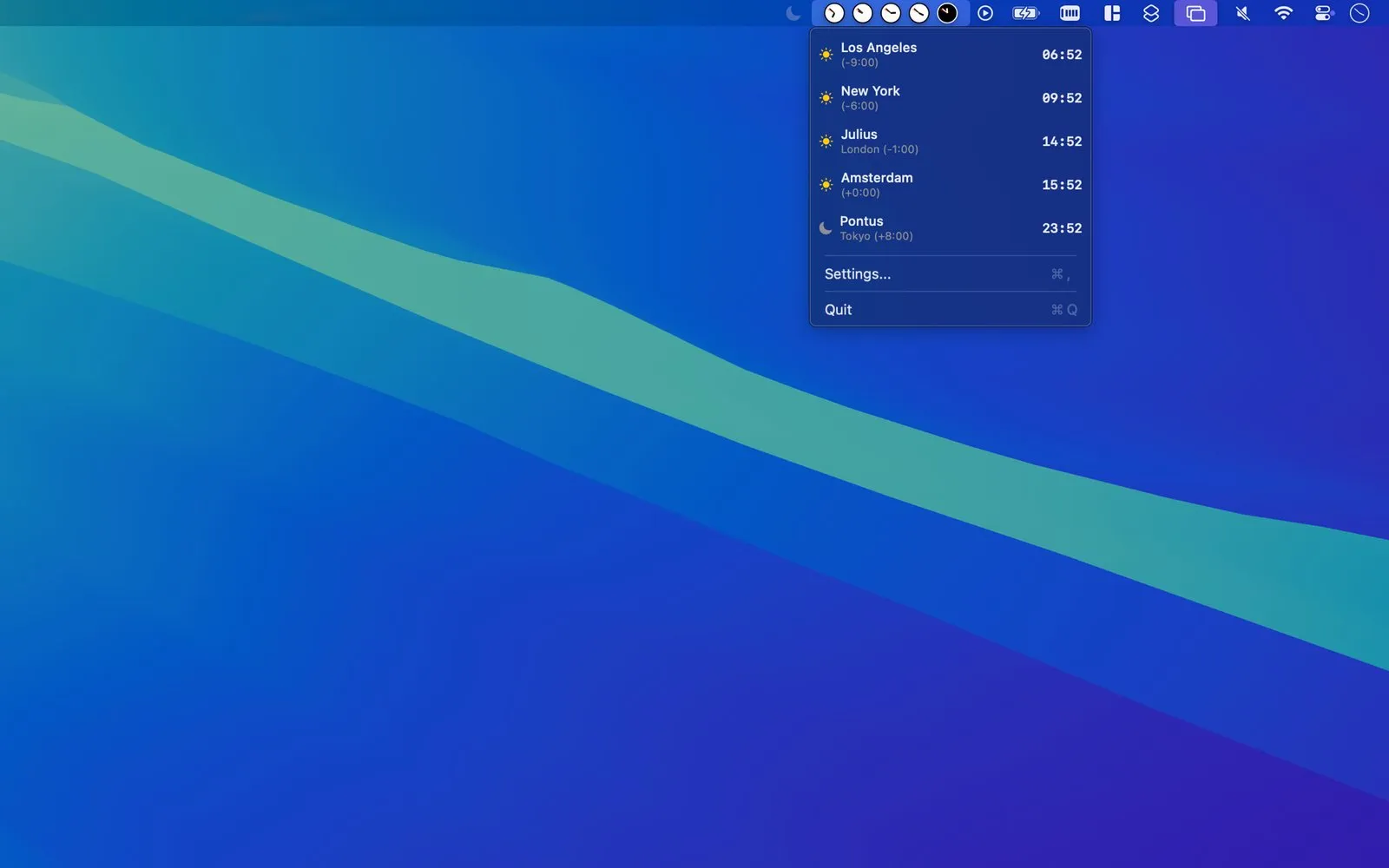Open the clock icon at far right
This screenshot has height=868, width=1389.
click(1359, 13)
